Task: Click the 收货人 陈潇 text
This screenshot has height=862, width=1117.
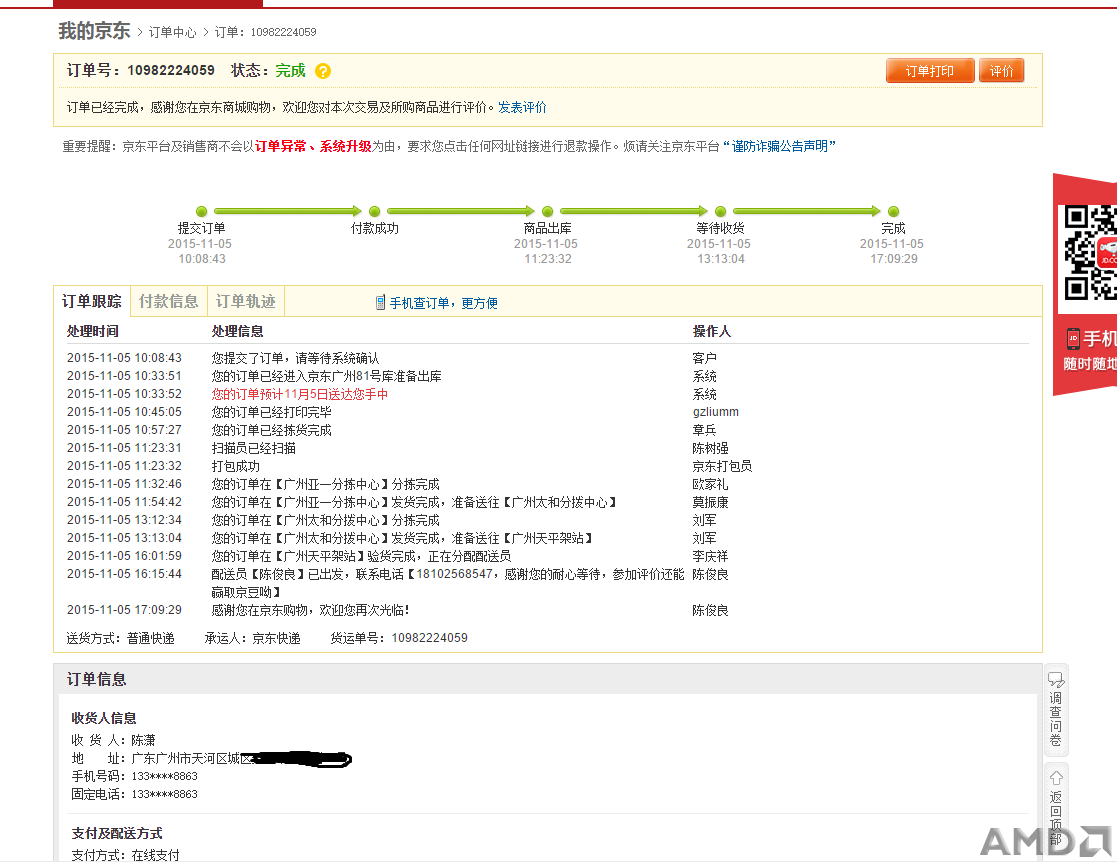Action: point(113,741)
